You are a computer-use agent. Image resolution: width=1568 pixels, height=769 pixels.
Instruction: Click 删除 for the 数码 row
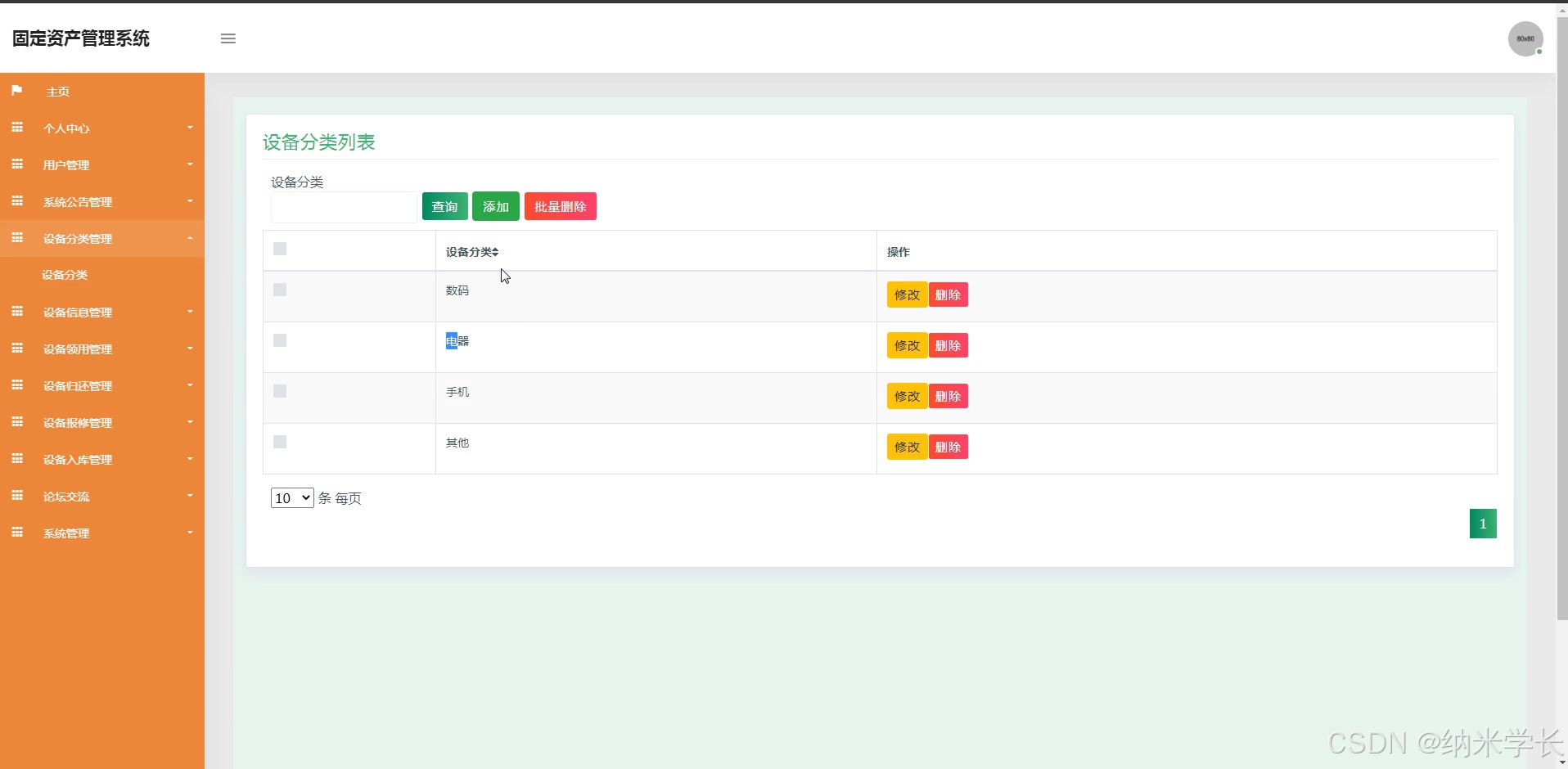pos(948,295)
